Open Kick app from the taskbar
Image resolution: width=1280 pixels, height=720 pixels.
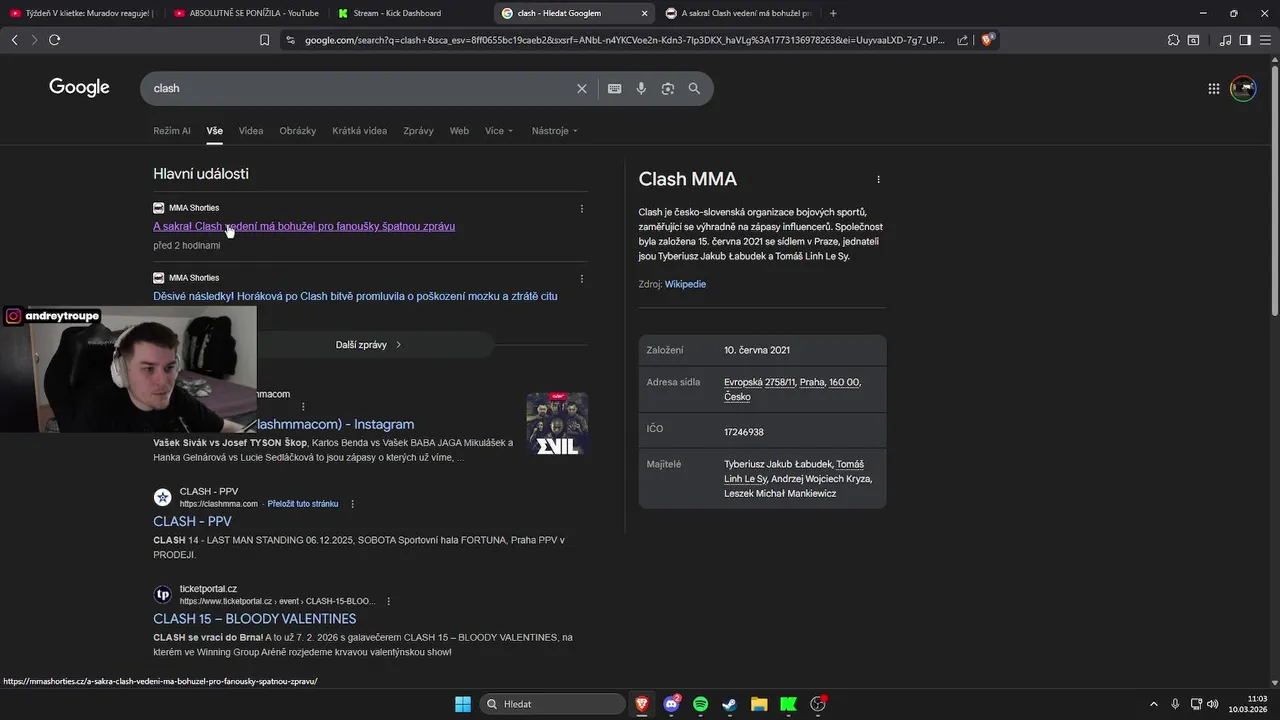[x=788, y=704]
